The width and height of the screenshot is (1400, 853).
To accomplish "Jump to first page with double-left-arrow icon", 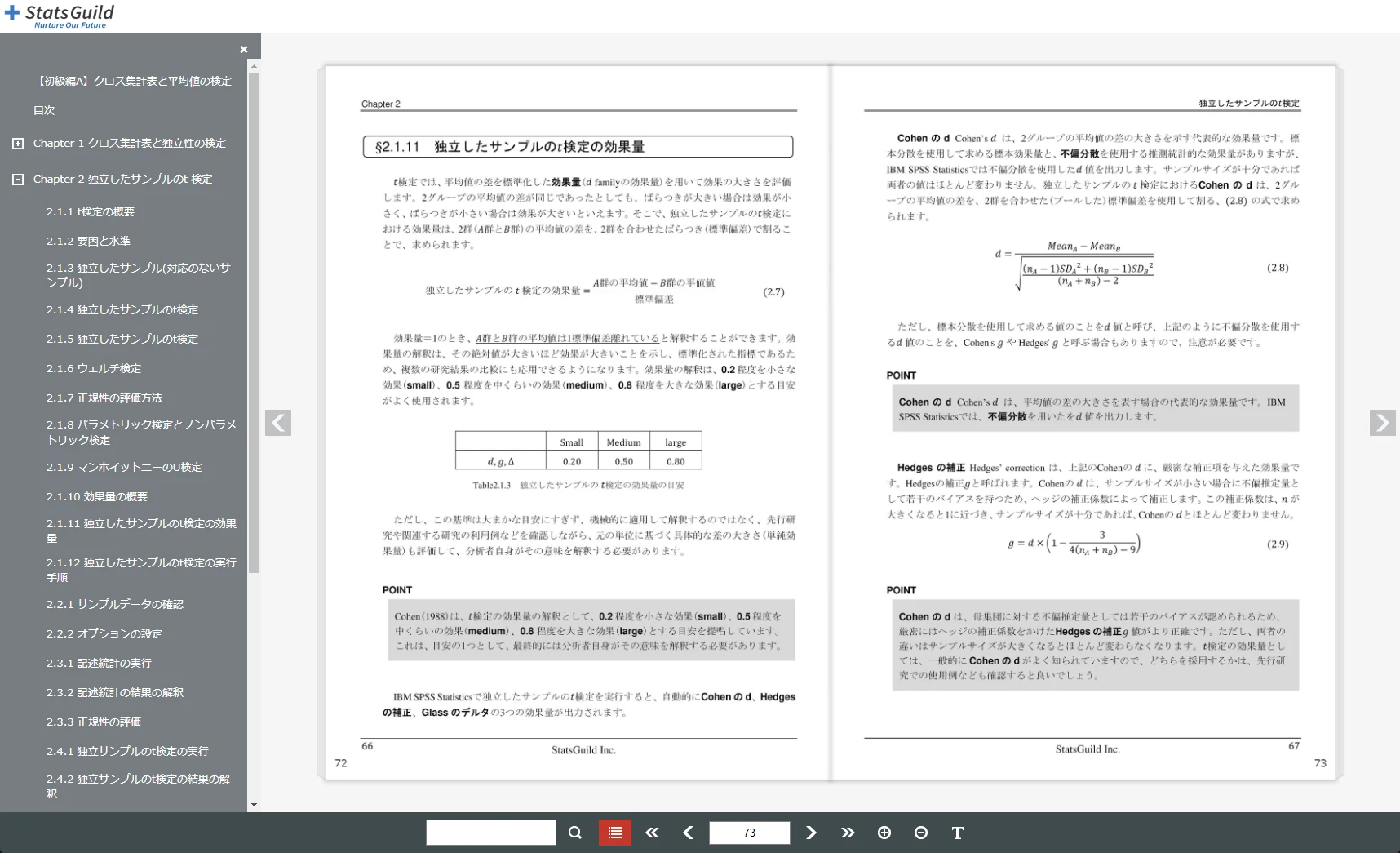I will click(x=651, y=833).
